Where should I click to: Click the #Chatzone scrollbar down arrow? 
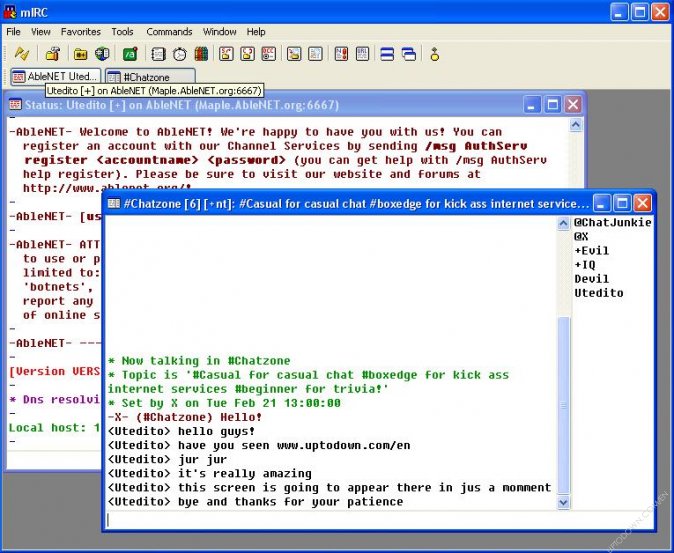563,502
